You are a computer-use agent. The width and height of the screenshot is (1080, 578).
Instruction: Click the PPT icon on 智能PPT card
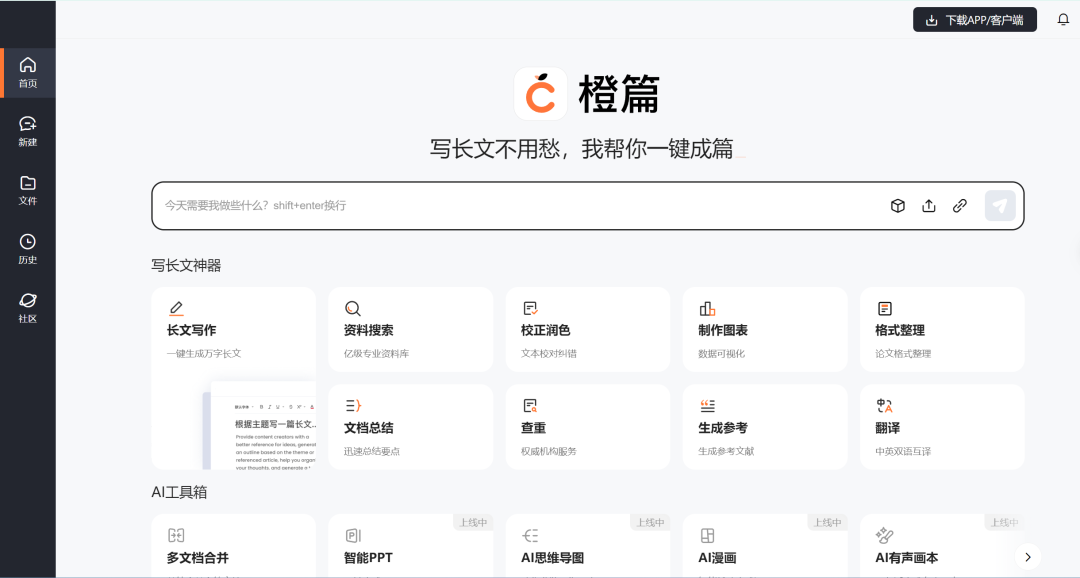pyautogui.click(x=353, y=535)
